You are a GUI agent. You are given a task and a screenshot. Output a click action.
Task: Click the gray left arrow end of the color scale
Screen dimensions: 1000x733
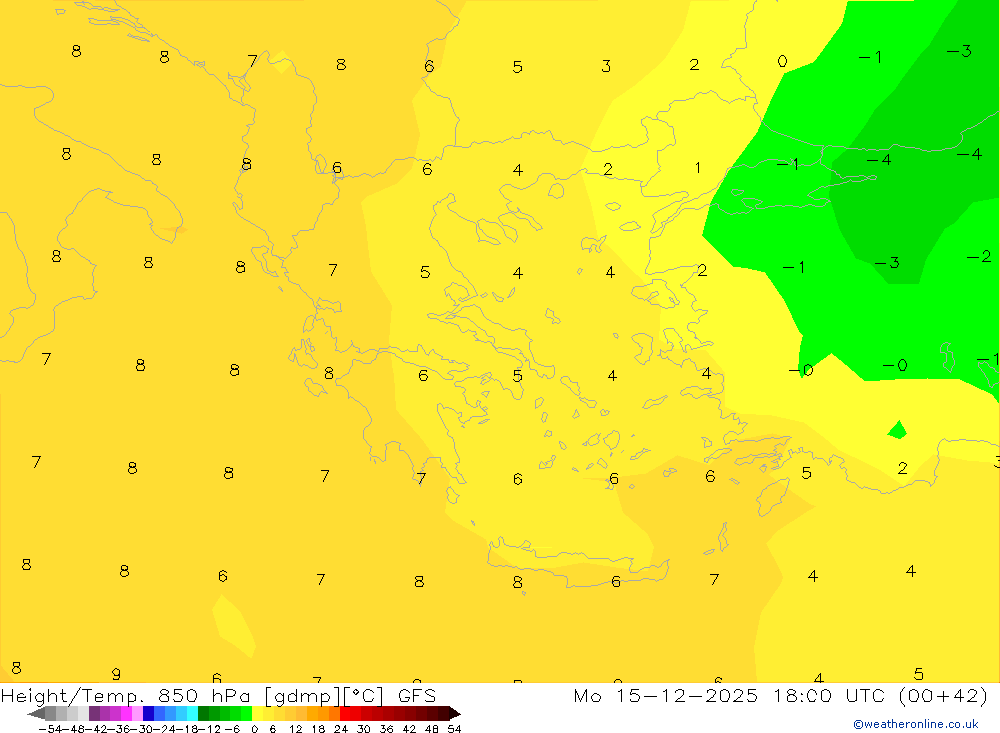click(x=36, y=714)
